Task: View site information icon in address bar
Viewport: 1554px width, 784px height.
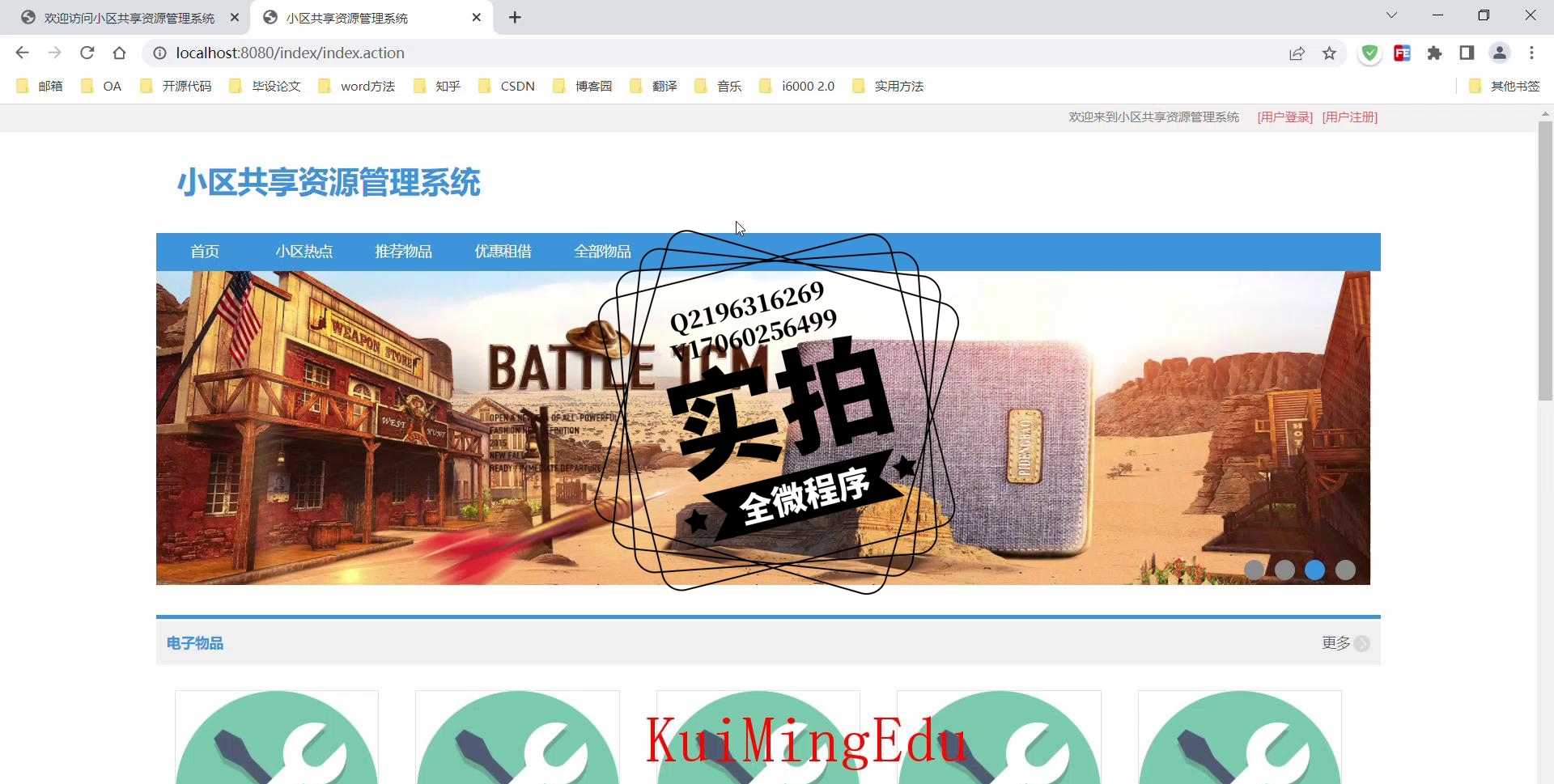Action: tap(160, 53)
